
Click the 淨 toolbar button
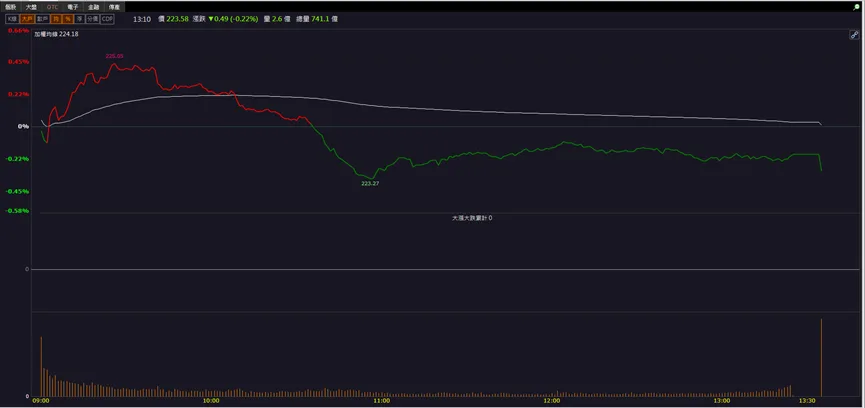coord(79,19)
